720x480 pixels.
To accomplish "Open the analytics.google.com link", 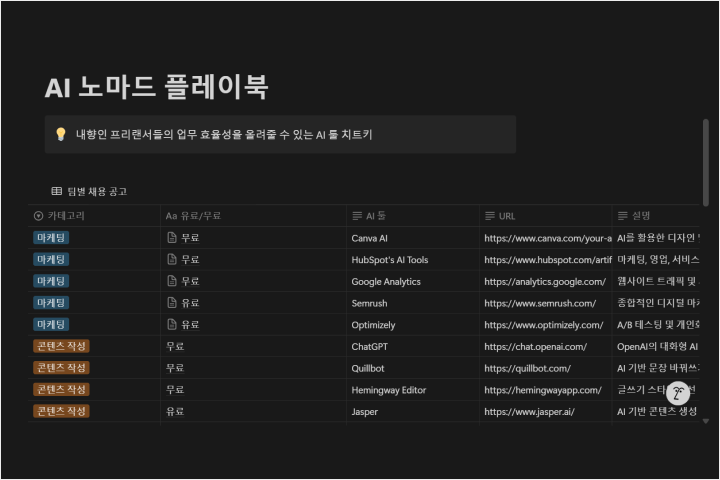I will (545, 282).
